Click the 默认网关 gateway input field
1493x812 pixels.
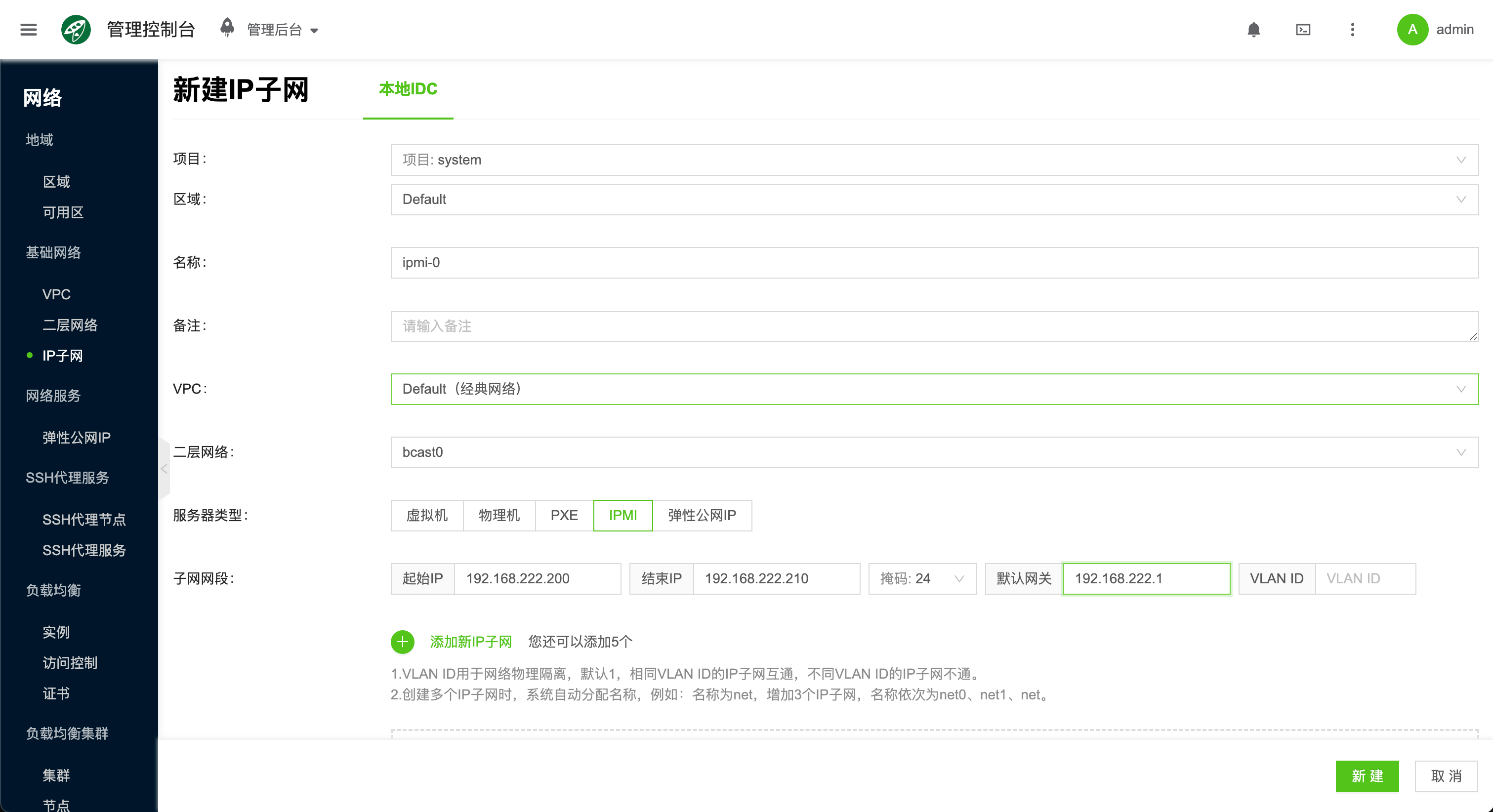[1146, 578]
